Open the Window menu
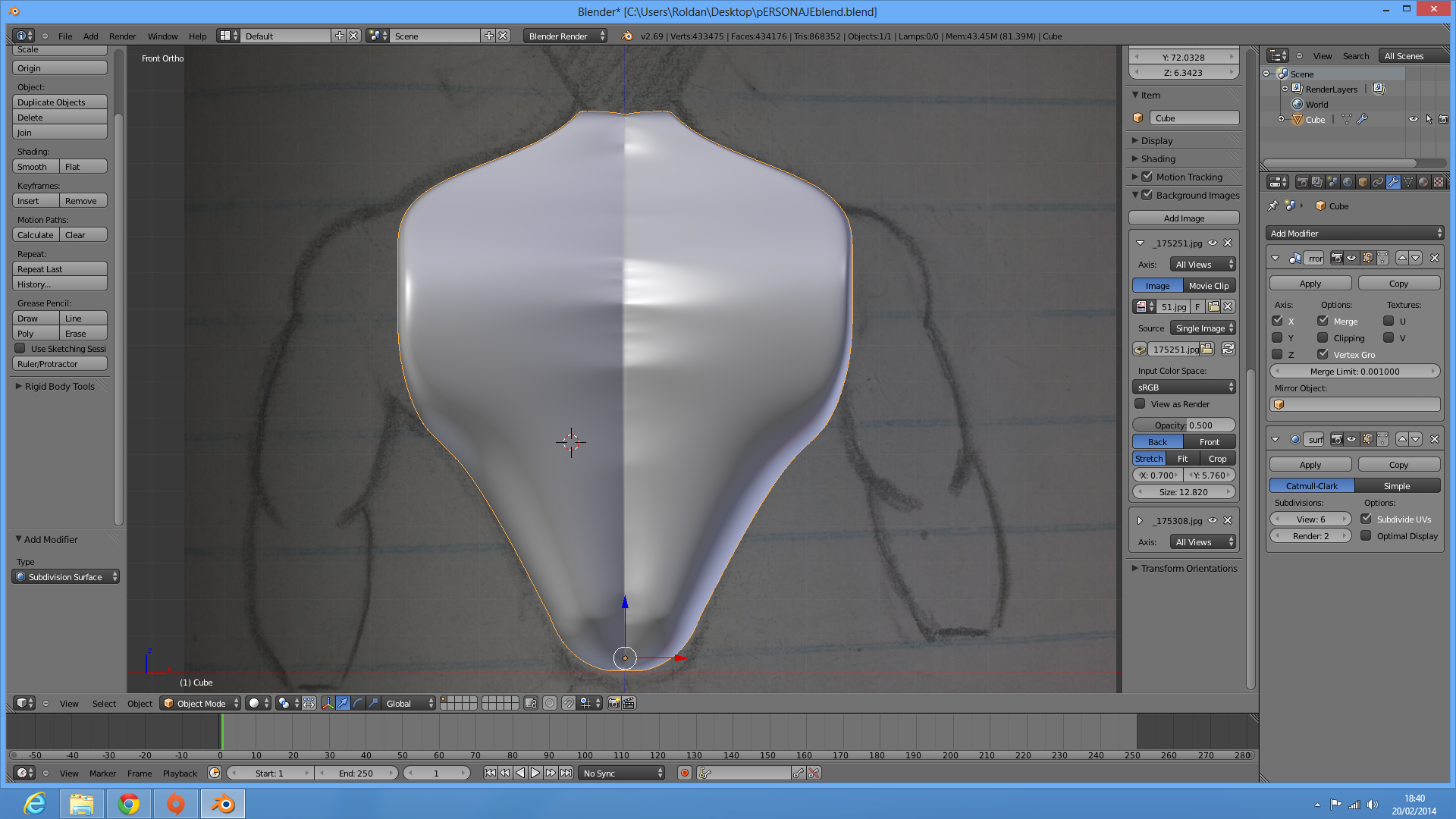Viewport: 1456px width, 819px height. pos(162,36)
